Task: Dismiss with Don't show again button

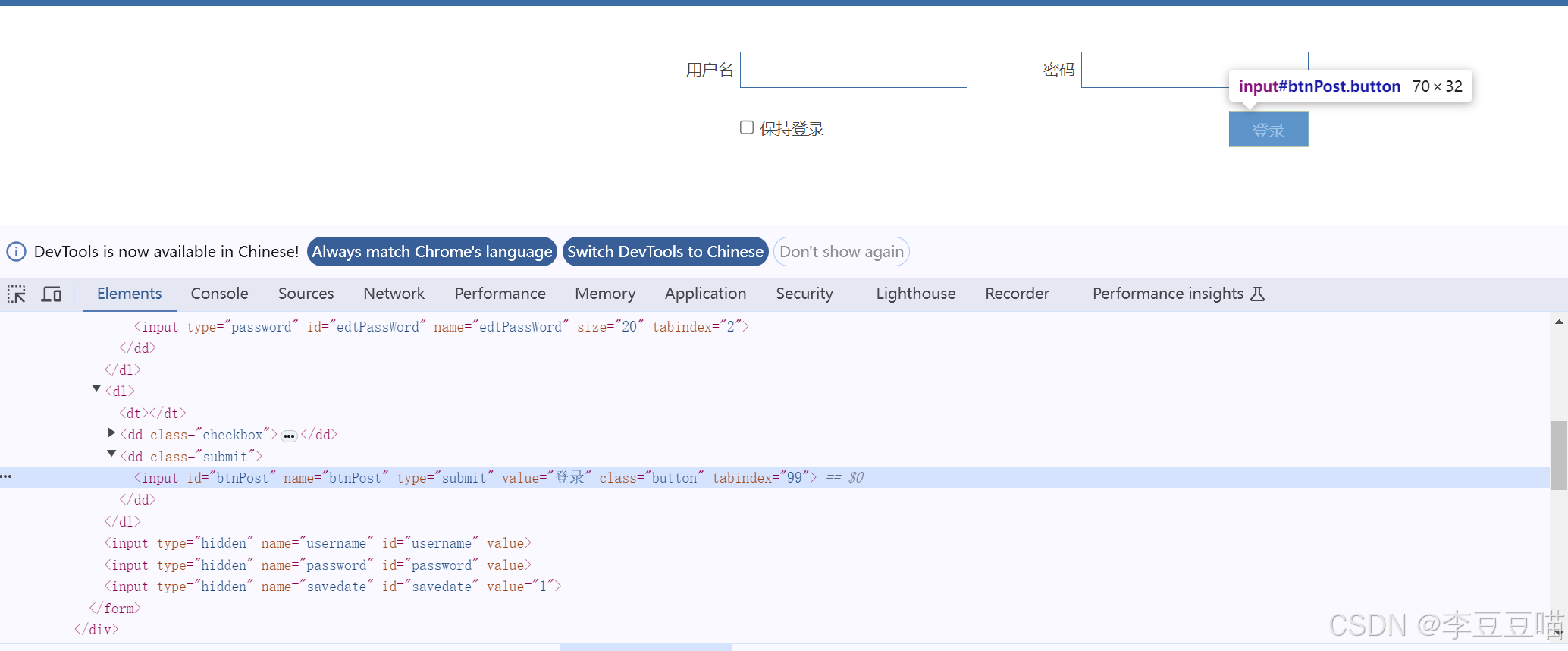Action: 842,252
